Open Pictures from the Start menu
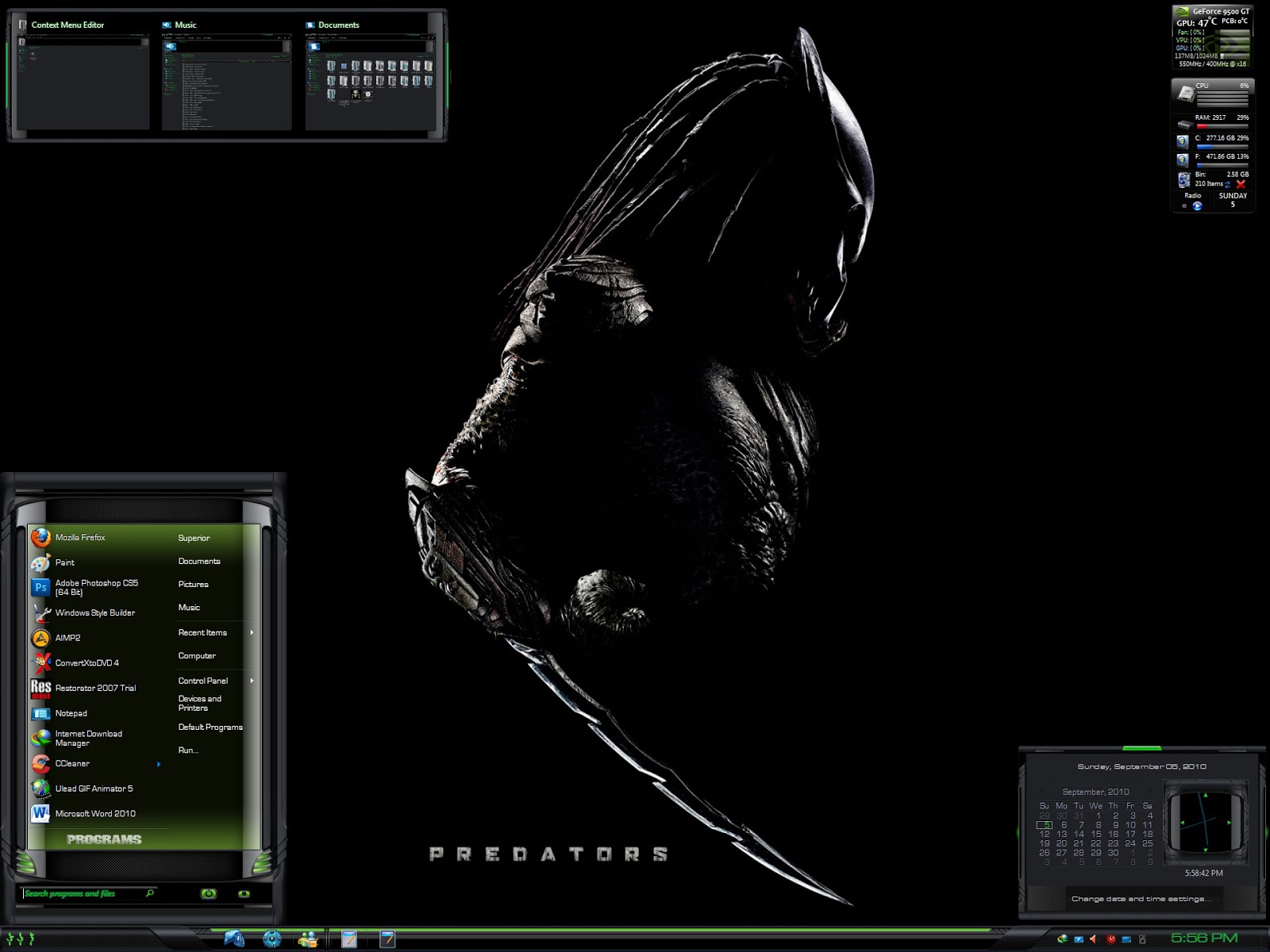Viewport: 1270px width, 952px height. pos(194,584)
